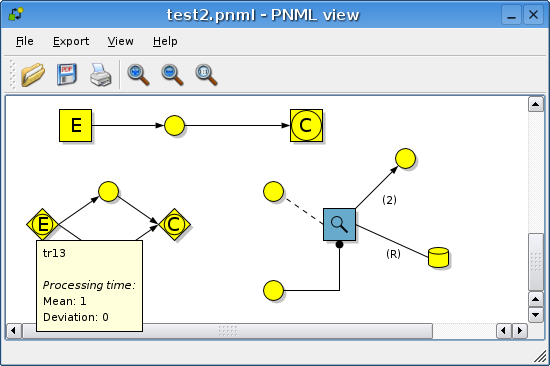Click the vertical scrollbar up arrow at the top
Image resolution: width=550 pixels, height=366 pixels.
coord(536,104)
